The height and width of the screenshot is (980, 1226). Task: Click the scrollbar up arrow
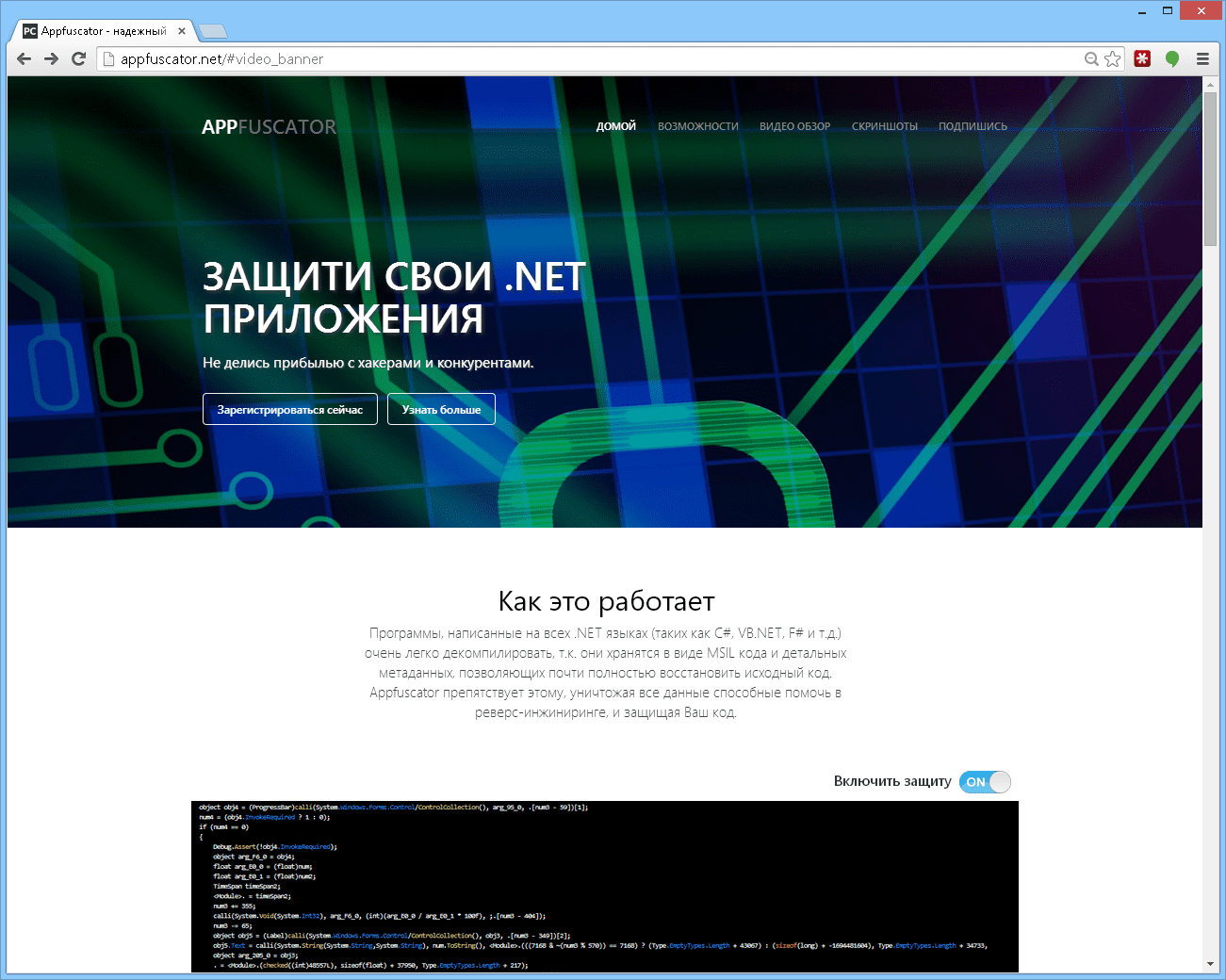click(x=1210, y=85)
